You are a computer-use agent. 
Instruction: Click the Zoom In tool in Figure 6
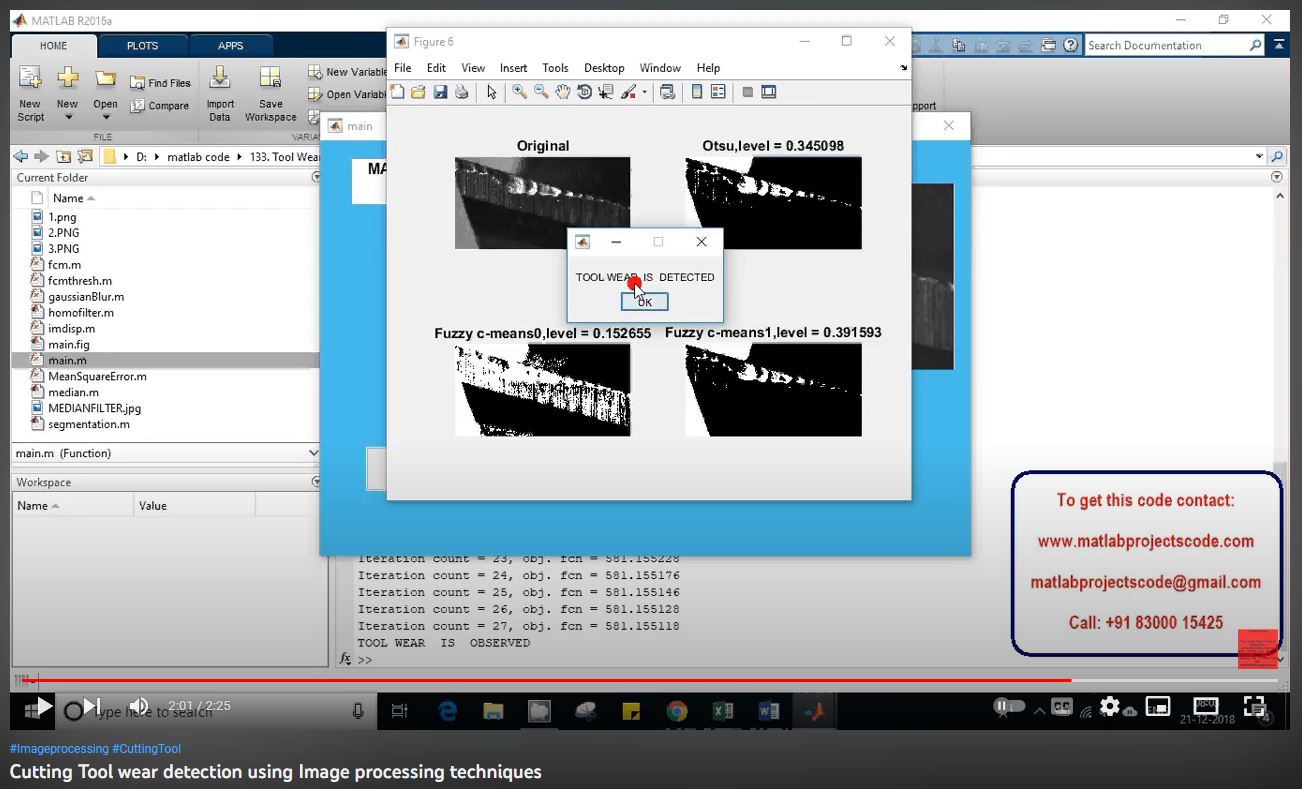[x=519, y=92]
